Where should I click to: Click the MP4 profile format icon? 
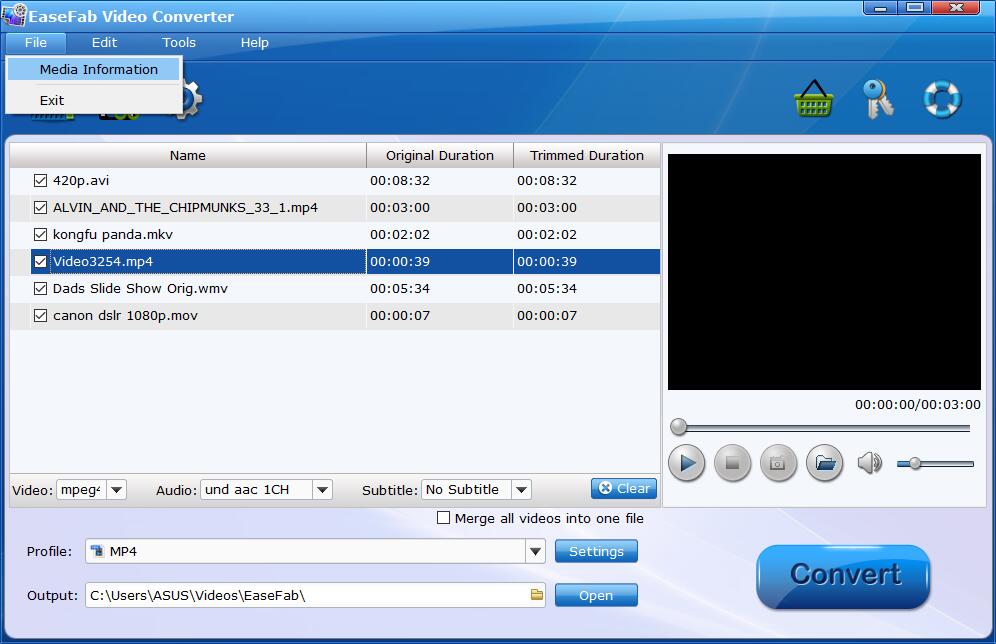click(97, 551)
